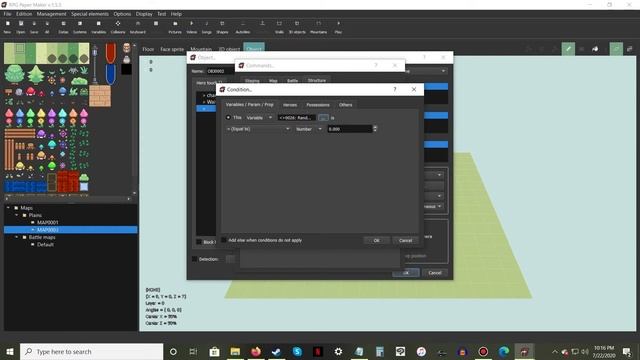The width and height of the screenshot is (640, 360).
Task: Switch to Heroes tab in Condition dialog
Action: 290,105
